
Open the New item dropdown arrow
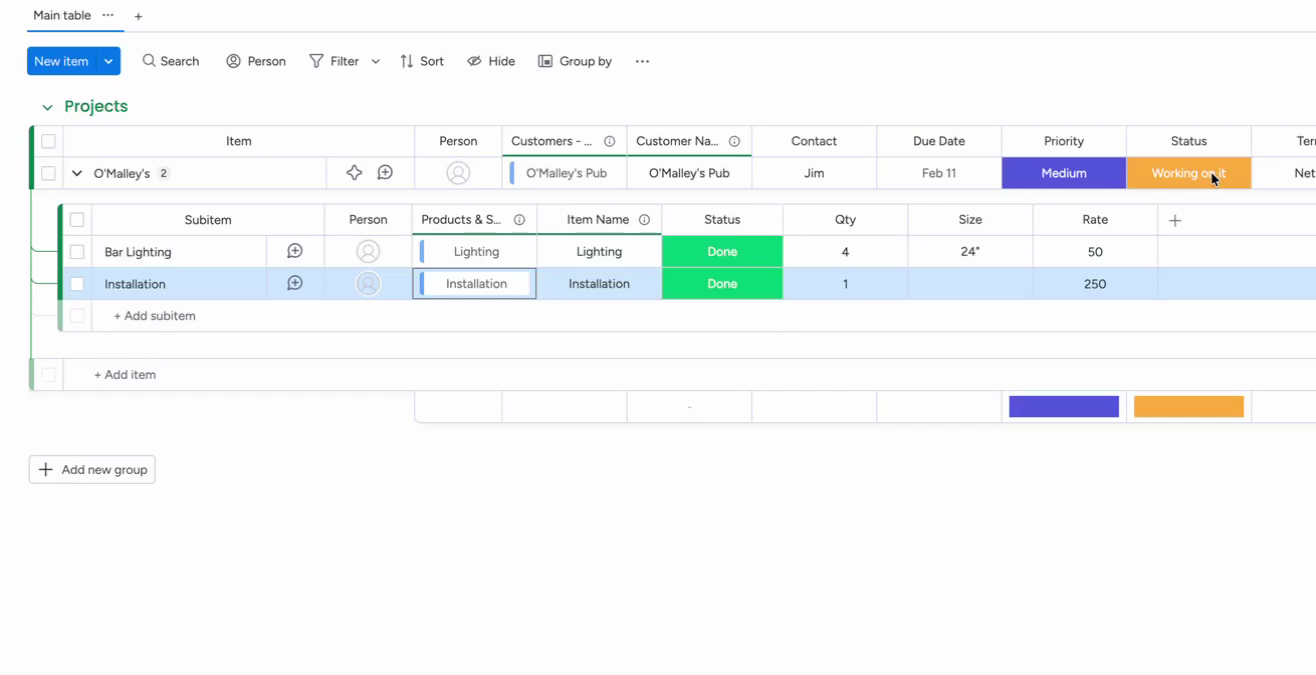[x=107, y=61]
